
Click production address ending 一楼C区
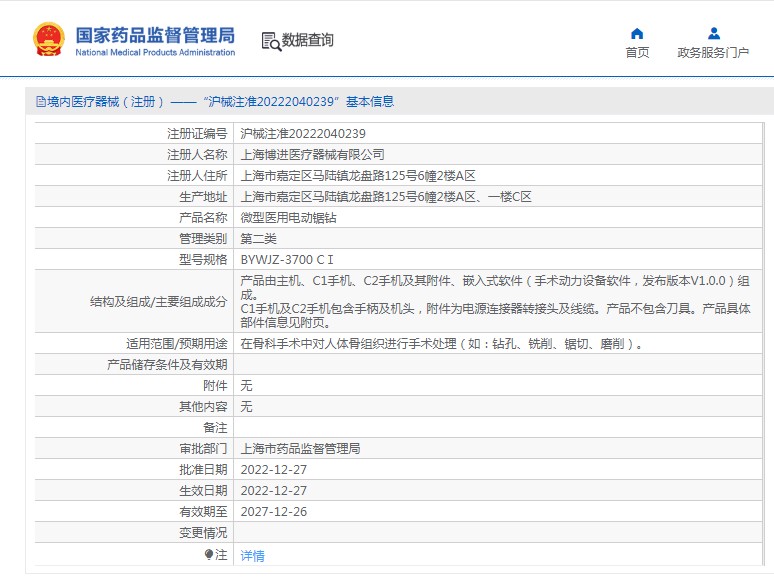pos(386,197)
